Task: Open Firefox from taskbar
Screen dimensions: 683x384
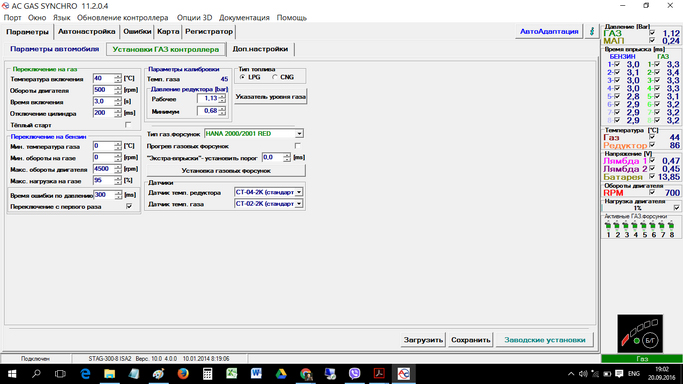Action: tap(183, 374)
